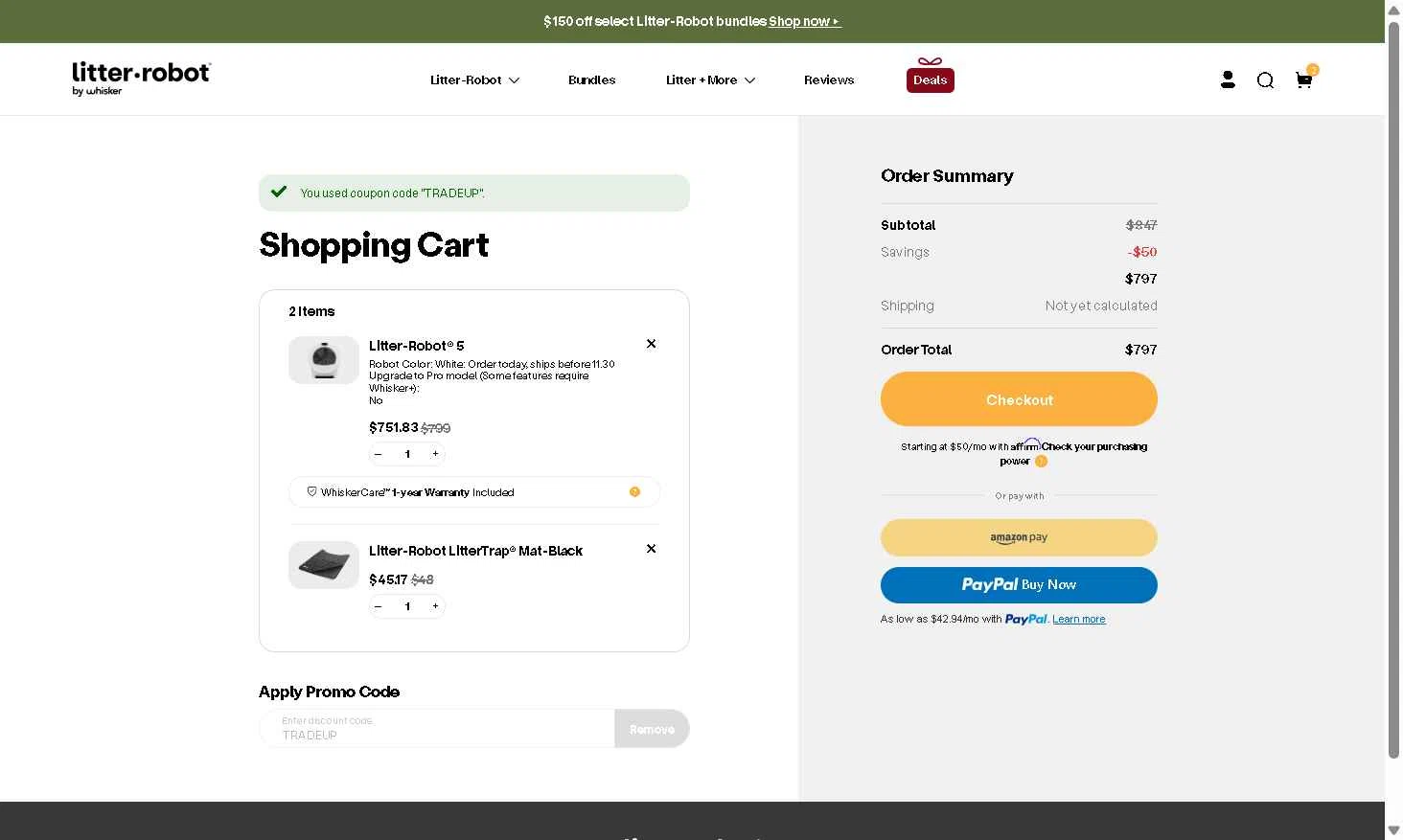The width and height of the screenshot is (1403, 840).
Task: Decrease Litter-Robot 5 quantity with minus
Action: click(x=379, y=454)
